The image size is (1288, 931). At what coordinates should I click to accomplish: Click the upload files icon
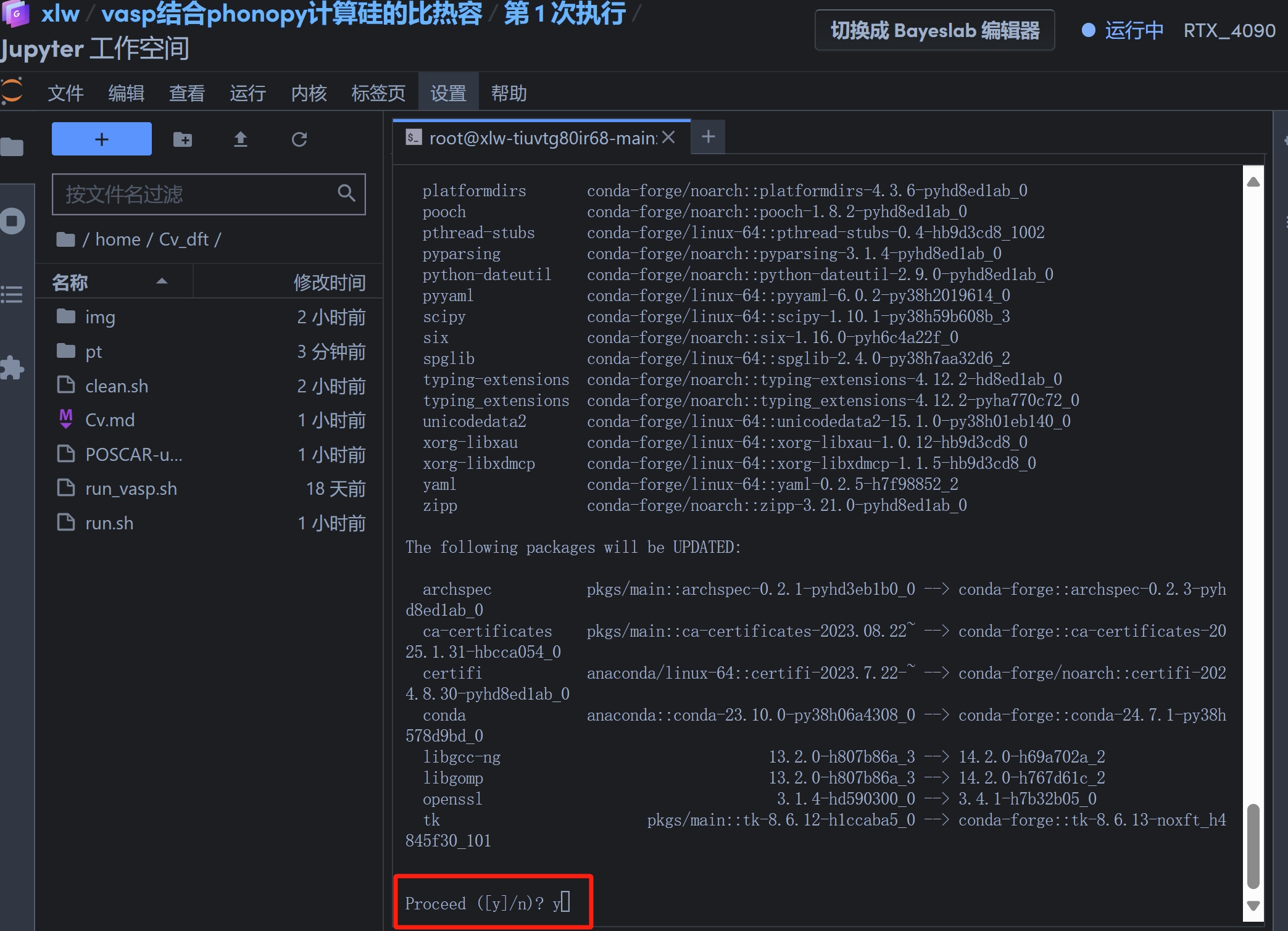point(241,139)
